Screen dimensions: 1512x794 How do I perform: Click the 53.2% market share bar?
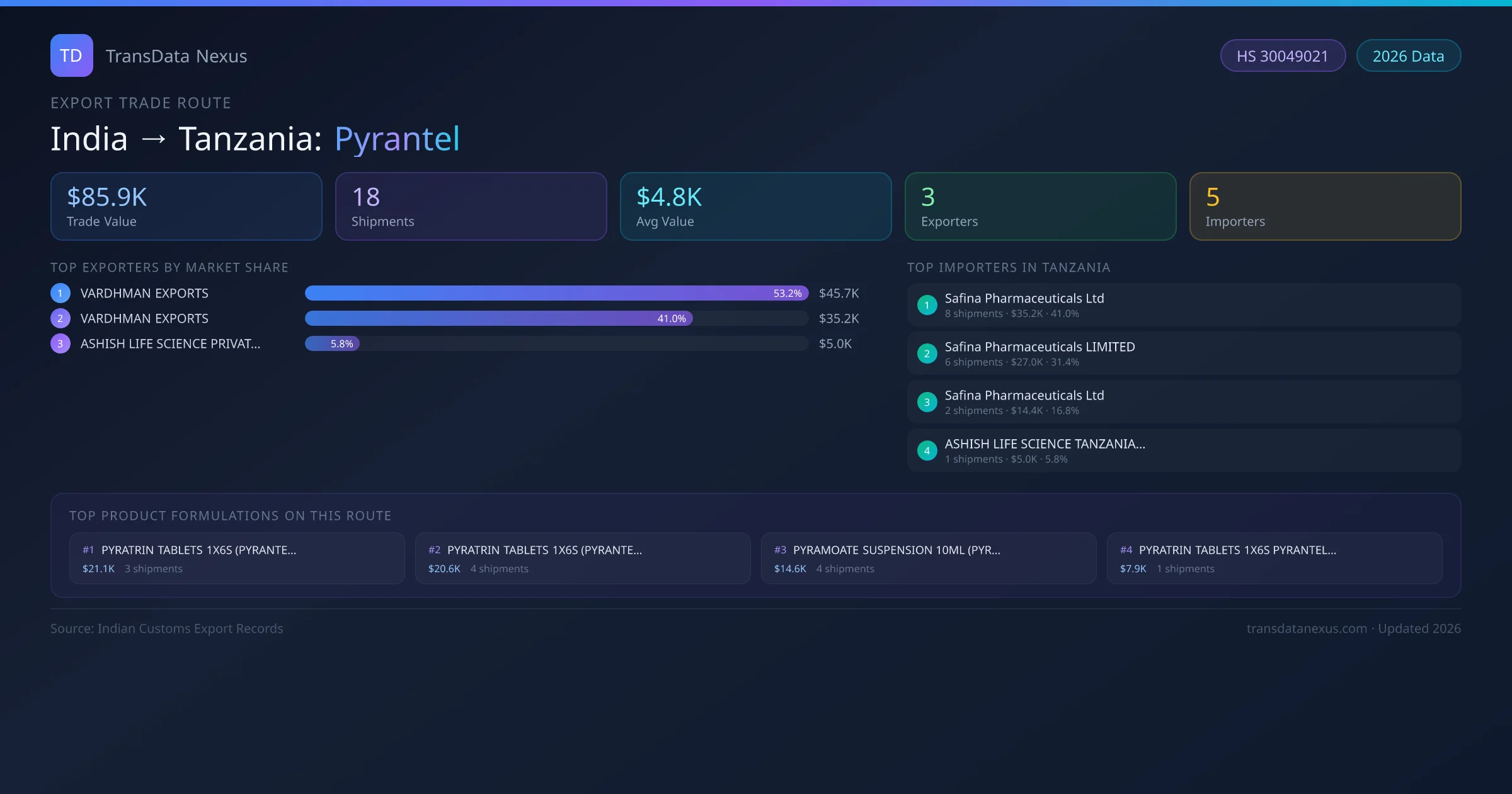556,293
